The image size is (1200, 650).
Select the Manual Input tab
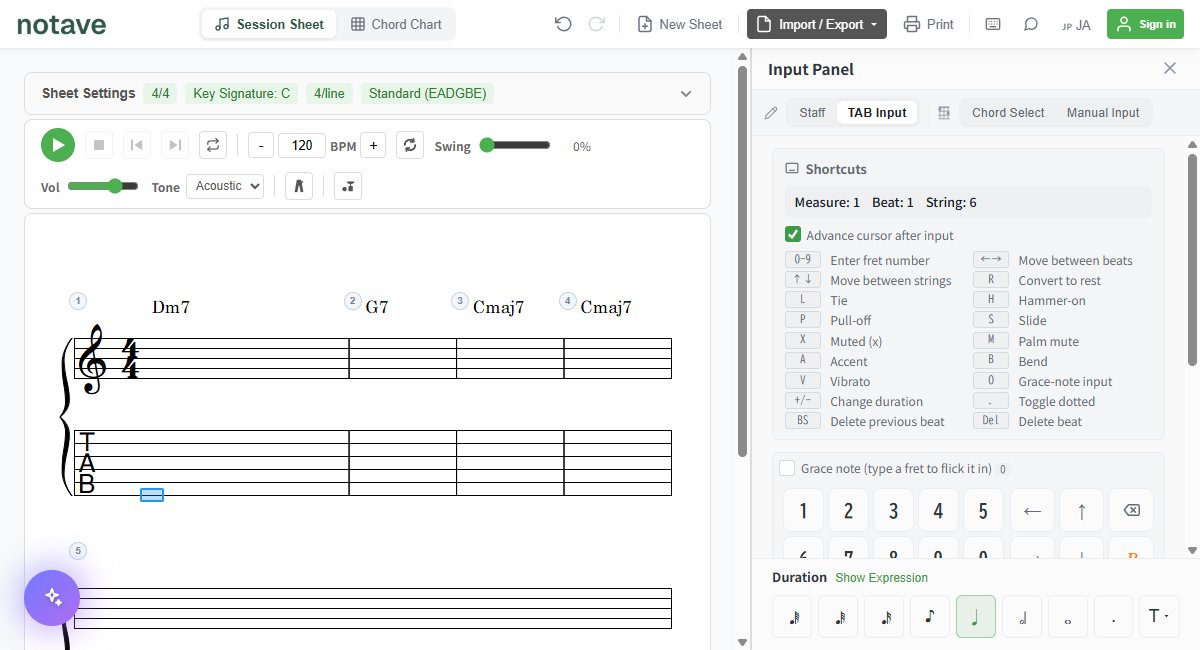click(1103, 113)
